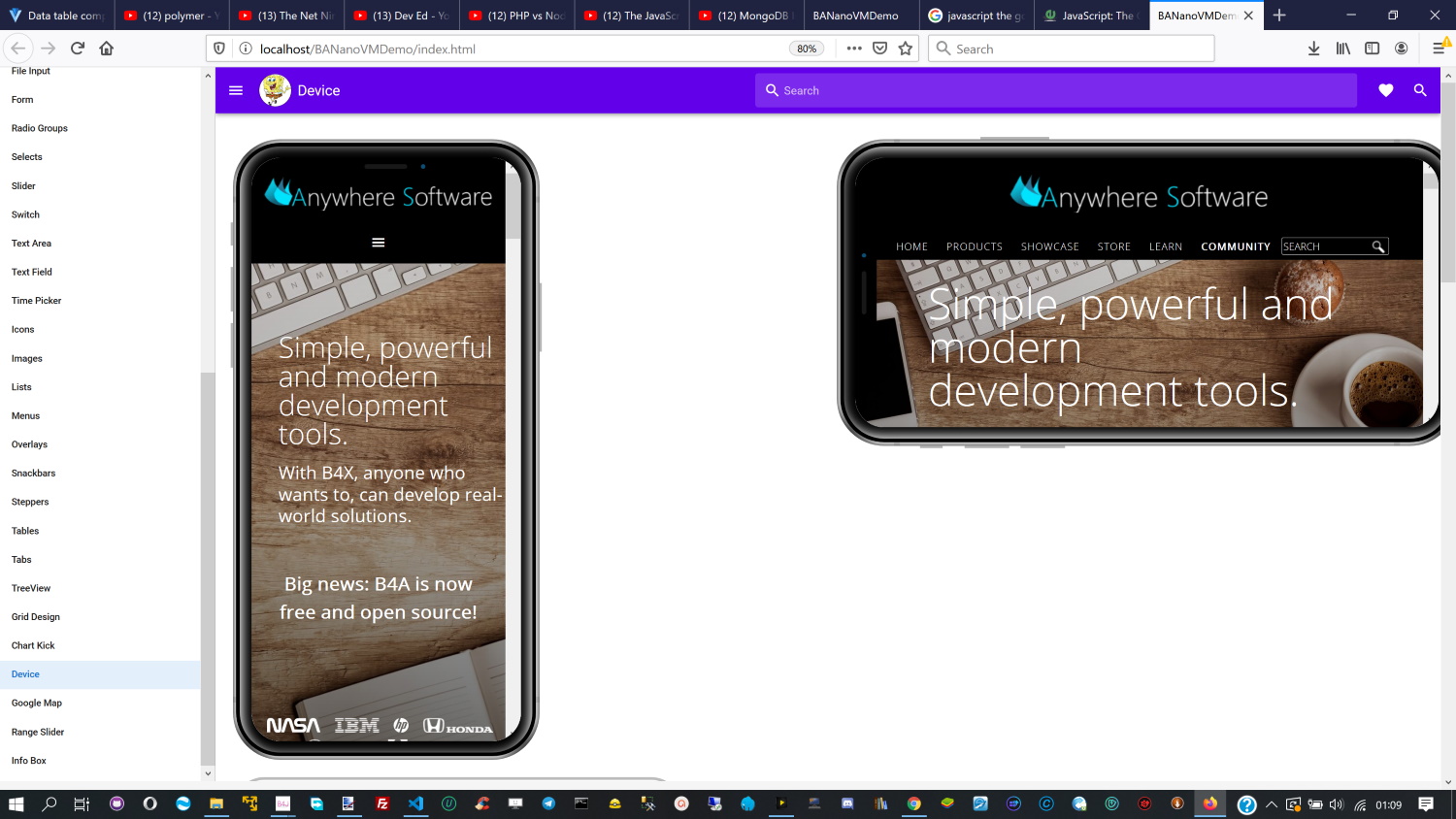
Task: Open SHOWCASE in the landscape phone navigation
Action: [x=1050, y=246]
